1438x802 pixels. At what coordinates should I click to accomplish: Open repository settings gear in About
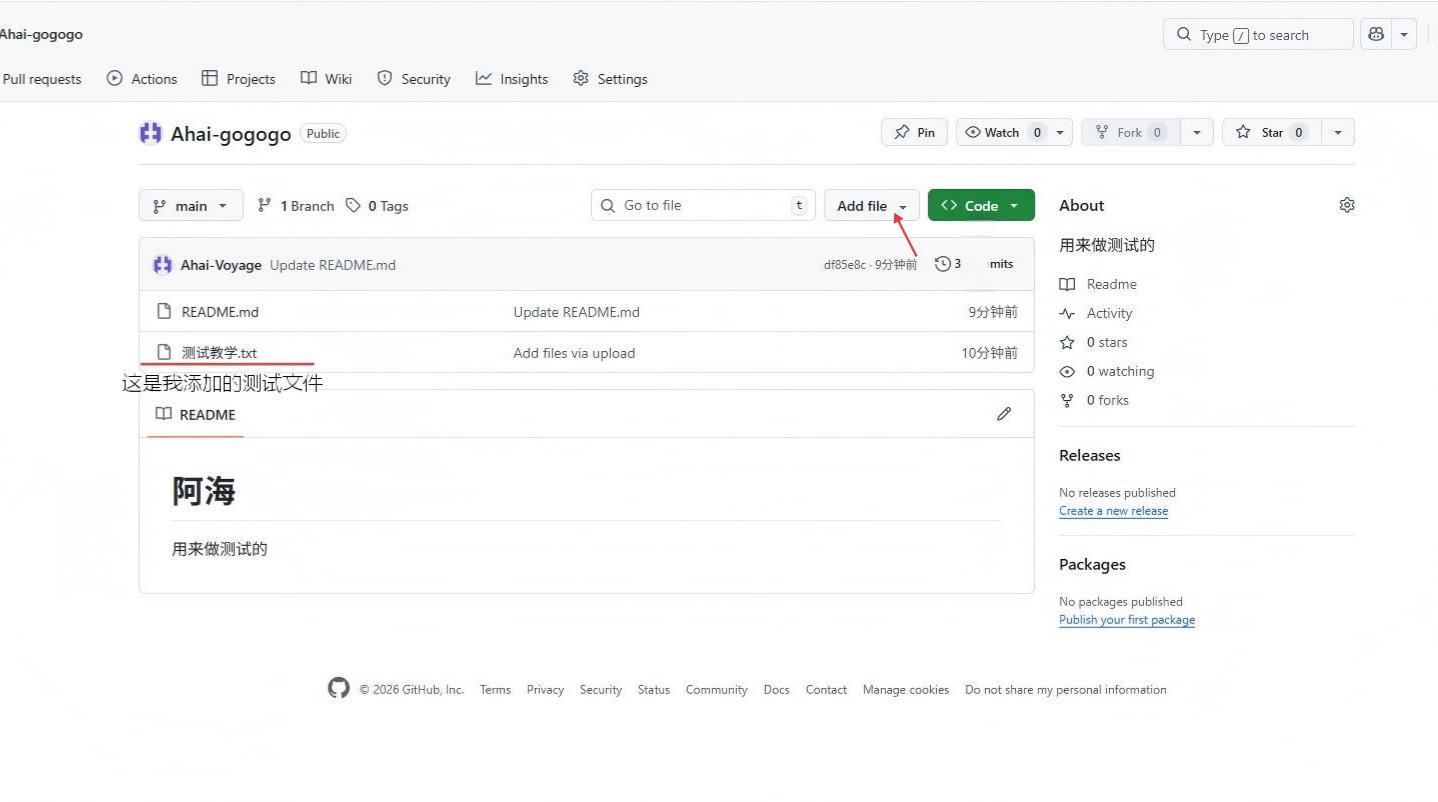coord(1346,205)
